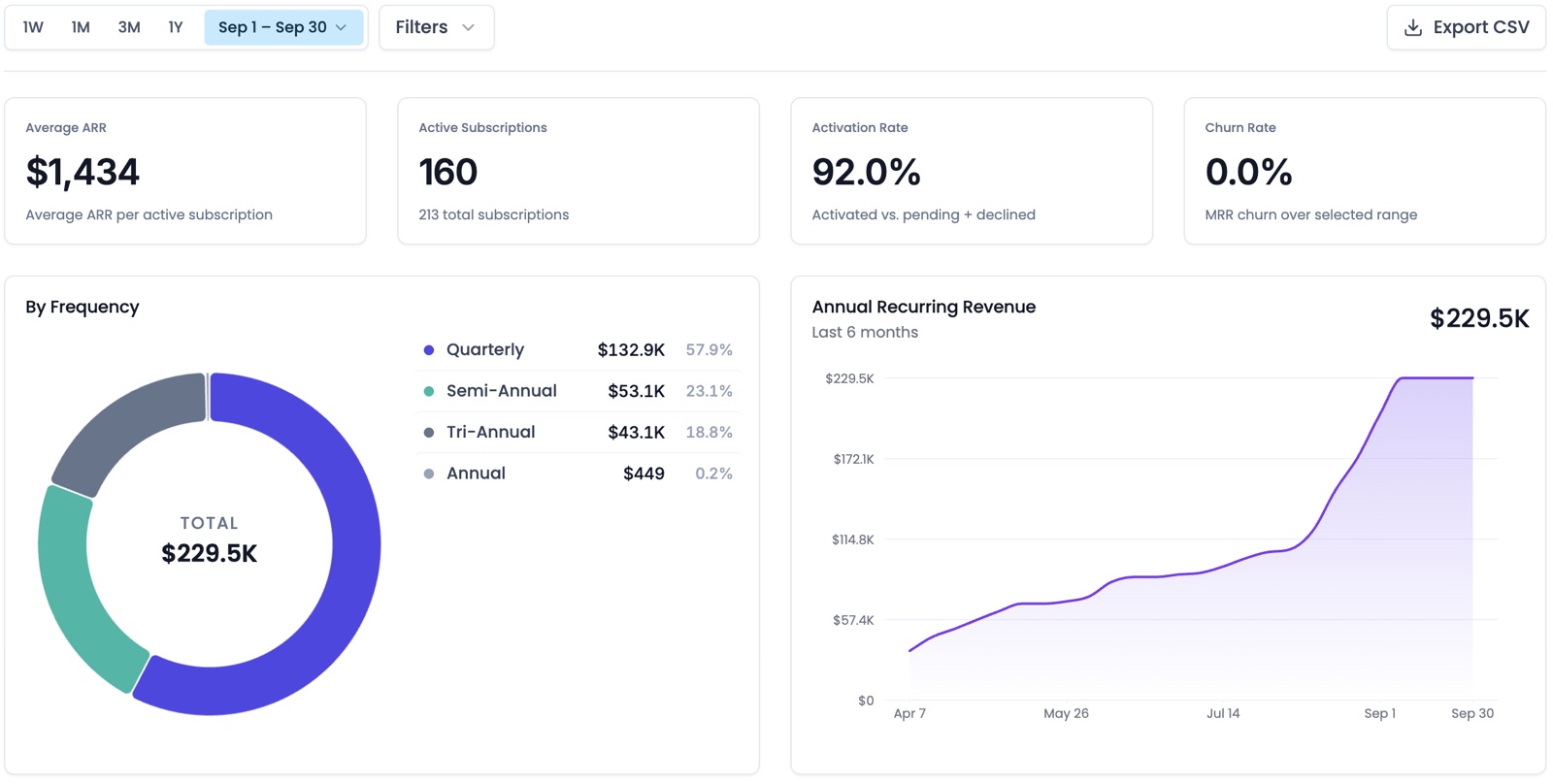Click the Semi-Annual green legend dot
This screenshot has width=1553, height=784.
click(429, 391)
